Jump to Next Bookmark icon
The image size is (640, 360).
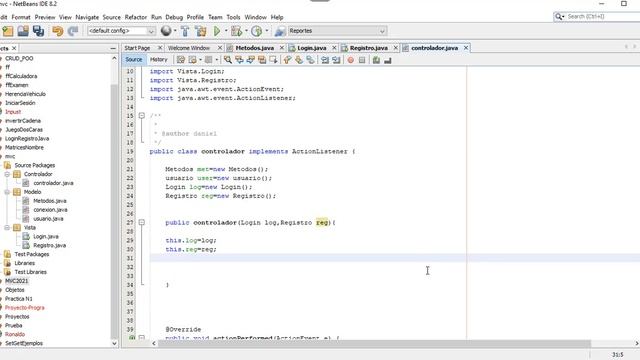[x=299, y=60]
